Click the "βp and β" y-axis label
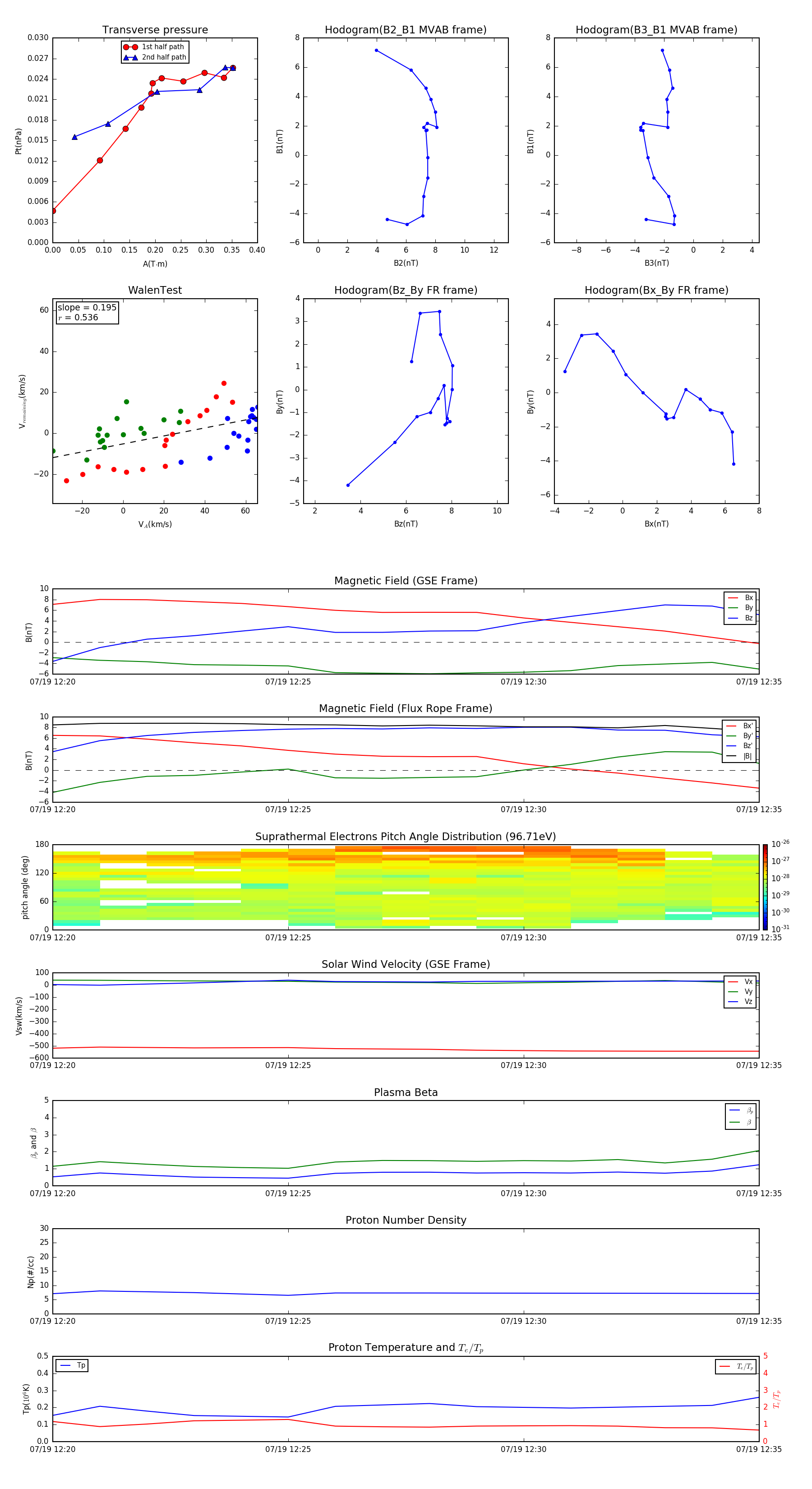This screenshot has height=1489, width=812. pos(33,1143)
